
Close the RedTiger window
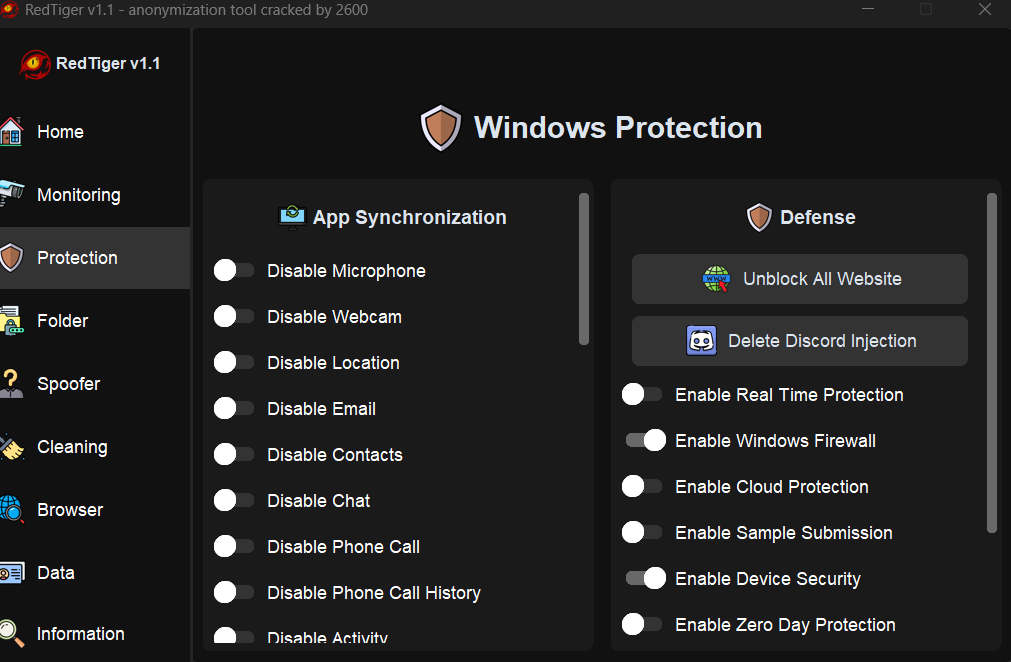985,9
